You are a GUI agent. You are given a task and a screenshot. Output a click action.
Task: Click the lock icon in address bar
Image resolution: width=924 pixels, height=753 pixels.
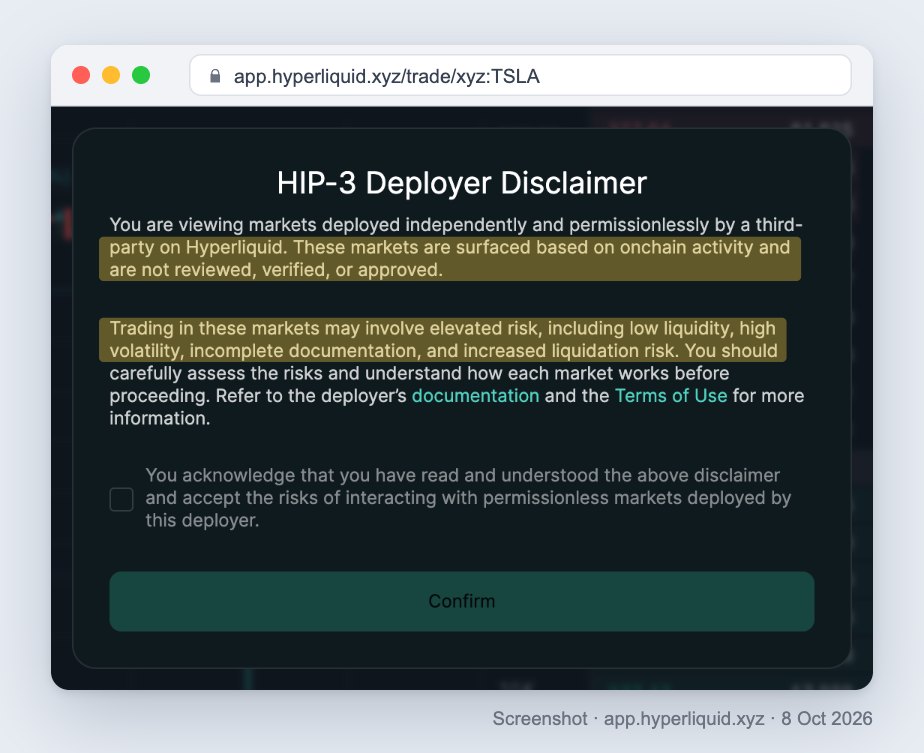pos(215,76)
